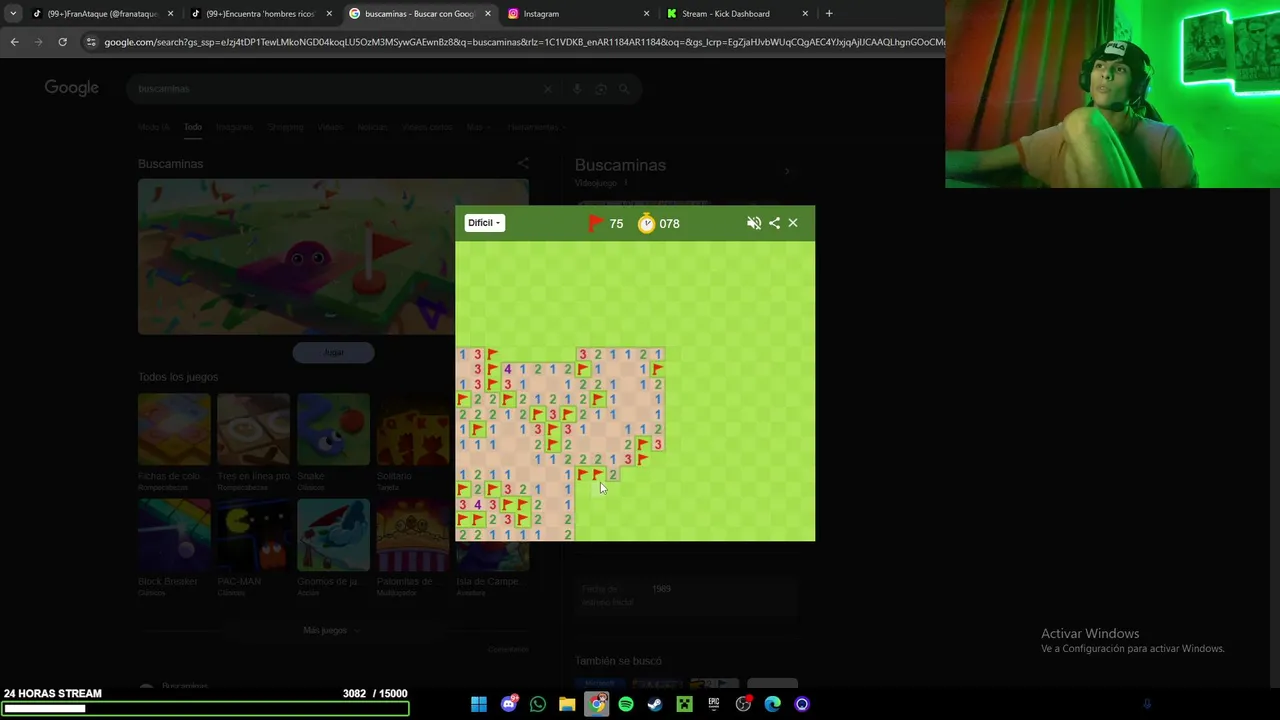Go back in browser history
Screen dimensions: 1280x720
14,42
